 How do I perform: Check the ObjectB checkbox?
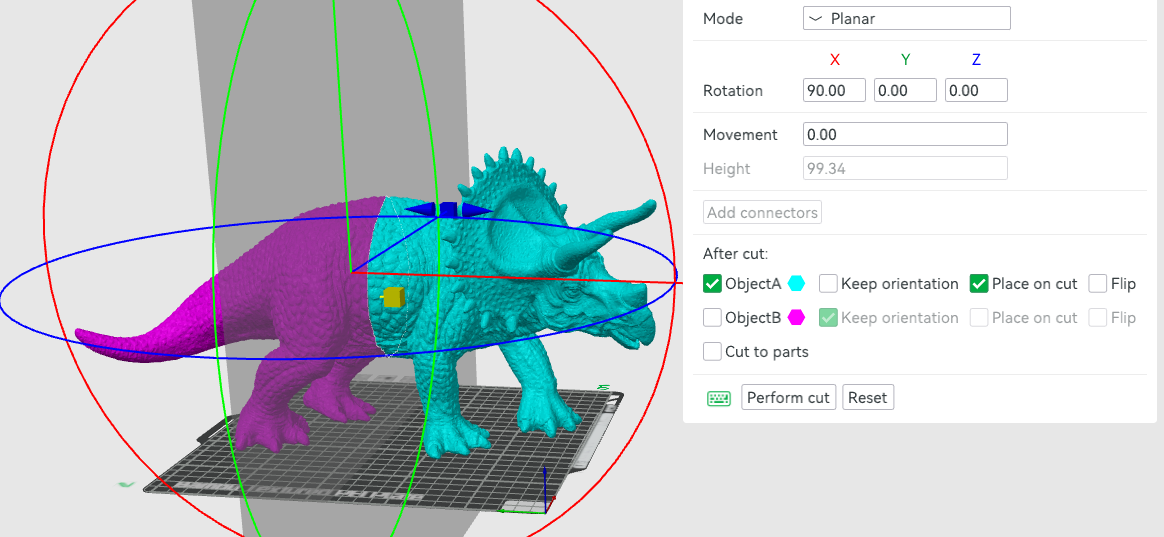[x=712, y=318]
